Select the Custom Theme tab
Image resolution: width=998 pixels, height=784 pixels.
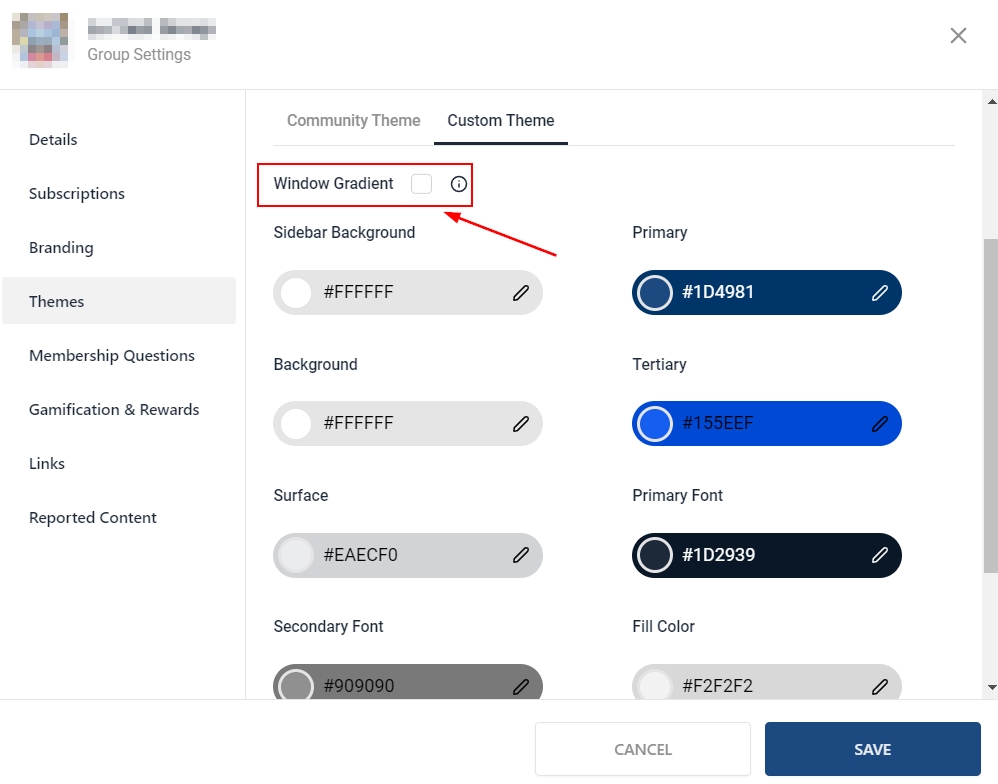tap(500, 121)
